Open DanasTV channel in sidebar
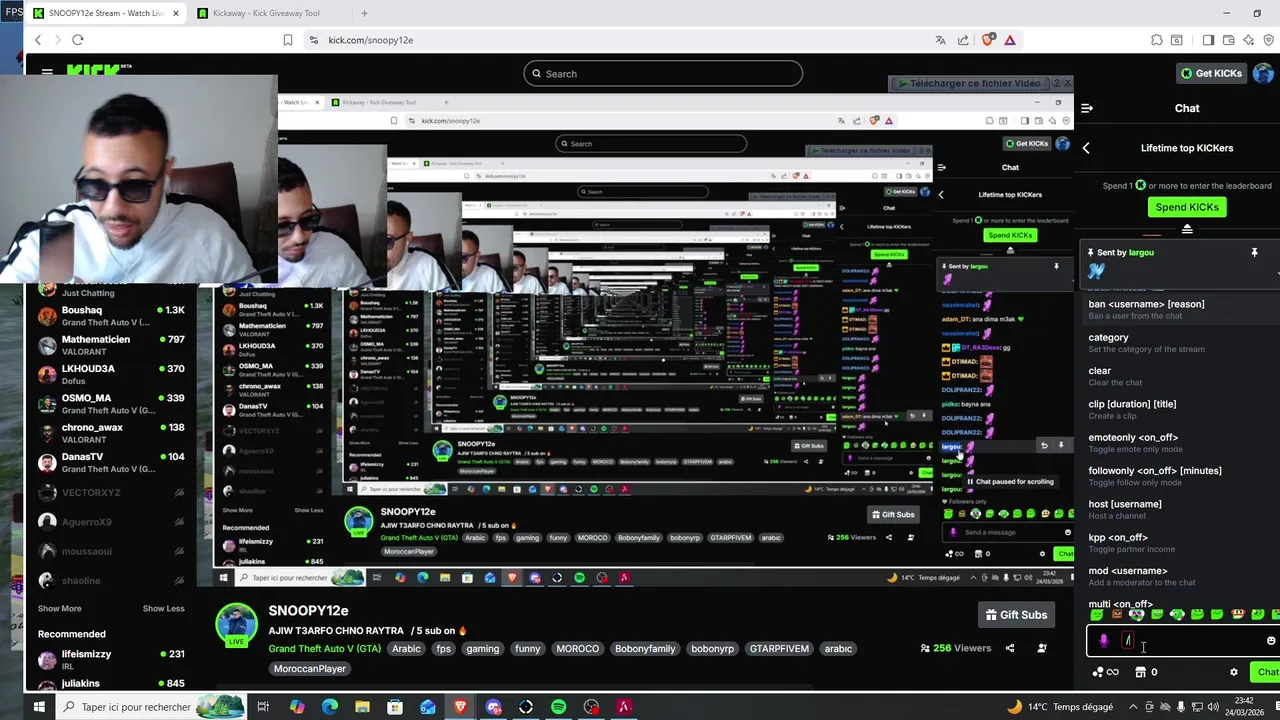 point(110,462)
